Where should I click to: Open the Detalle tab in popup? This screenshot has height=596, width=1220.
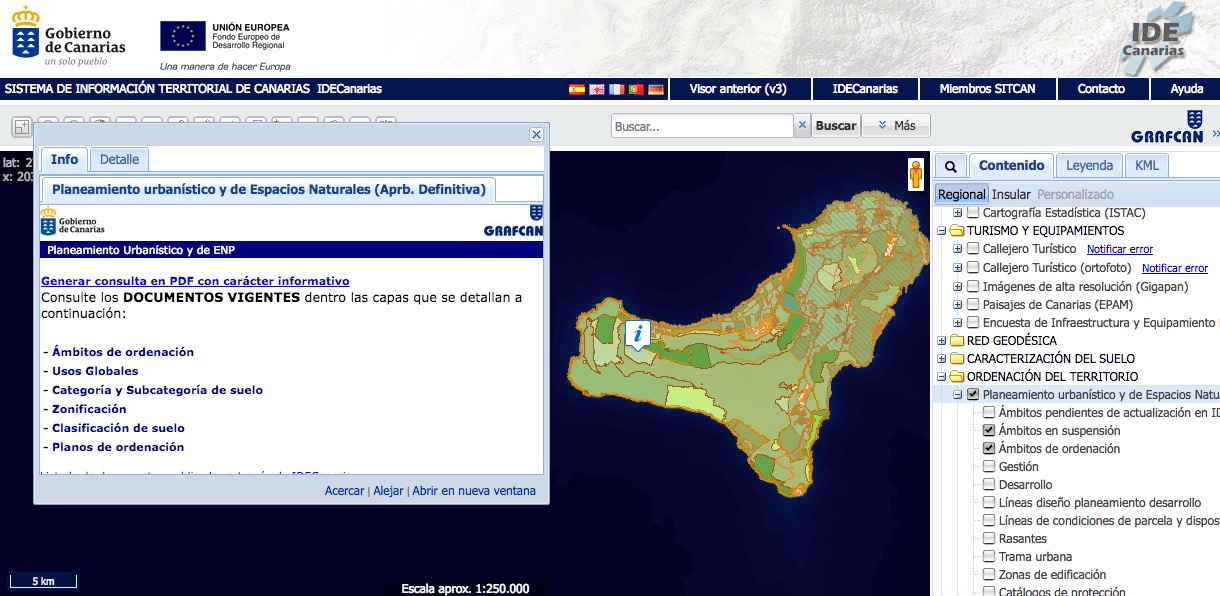(119, 159)
